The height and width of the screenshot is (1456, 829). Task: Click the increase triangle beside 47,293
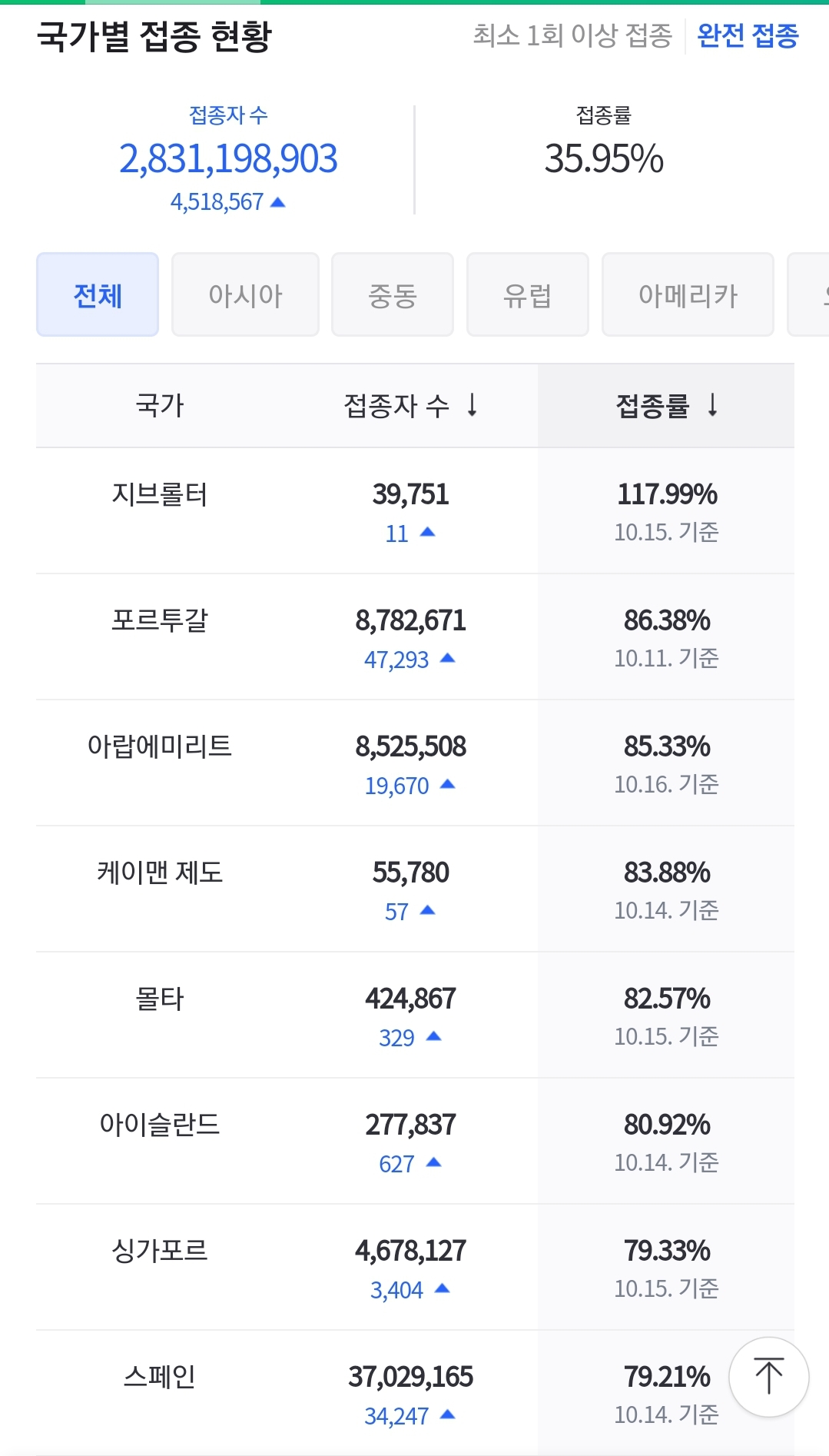(x=447, y=658)
